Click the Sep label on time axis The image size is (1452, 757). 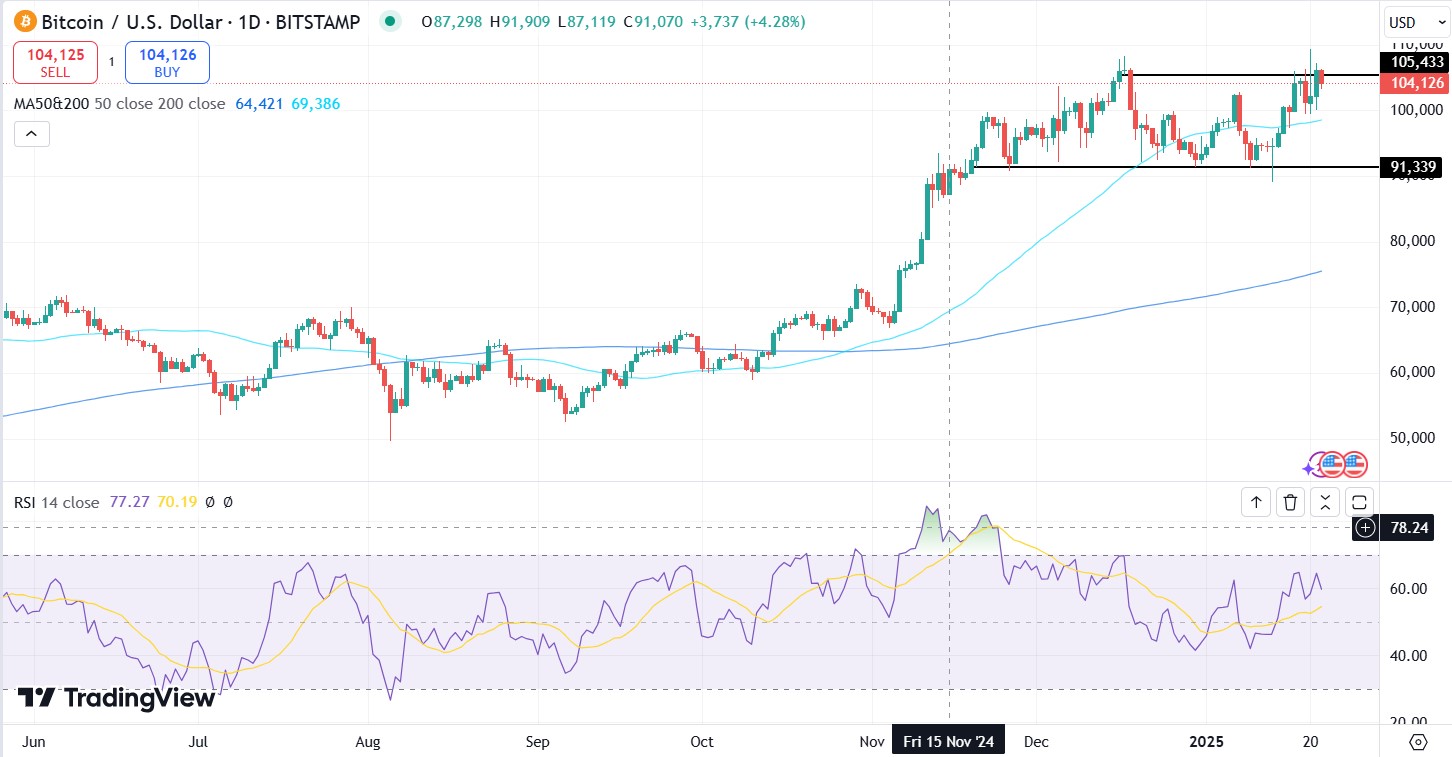pos(538,741)
